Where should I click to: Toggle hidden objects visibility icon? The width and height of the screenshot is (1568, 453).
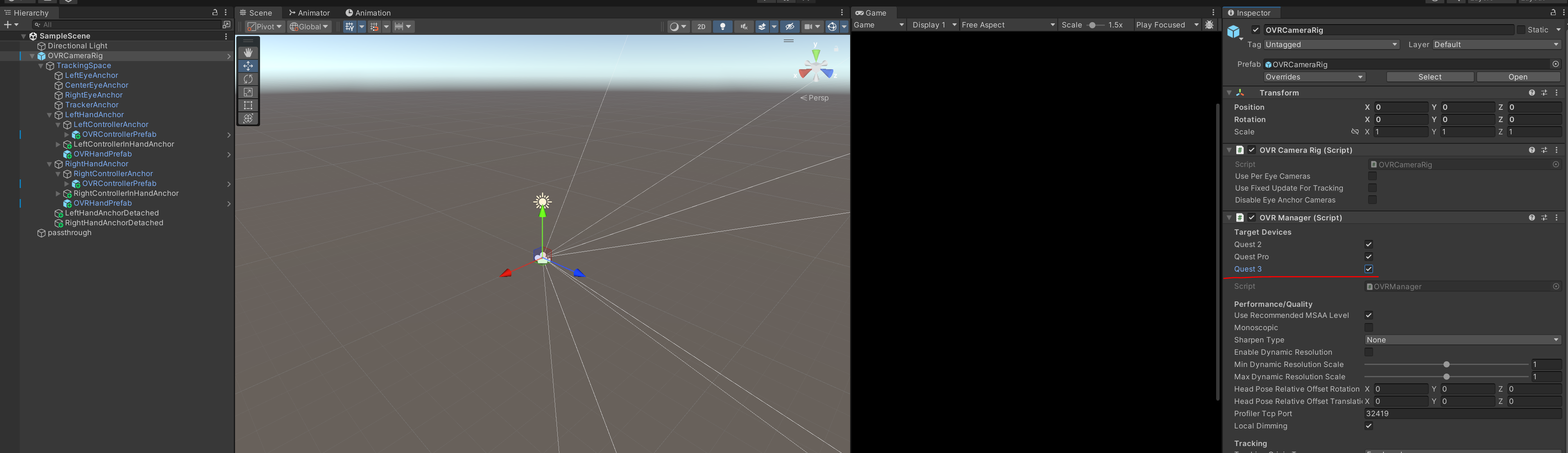790,27
